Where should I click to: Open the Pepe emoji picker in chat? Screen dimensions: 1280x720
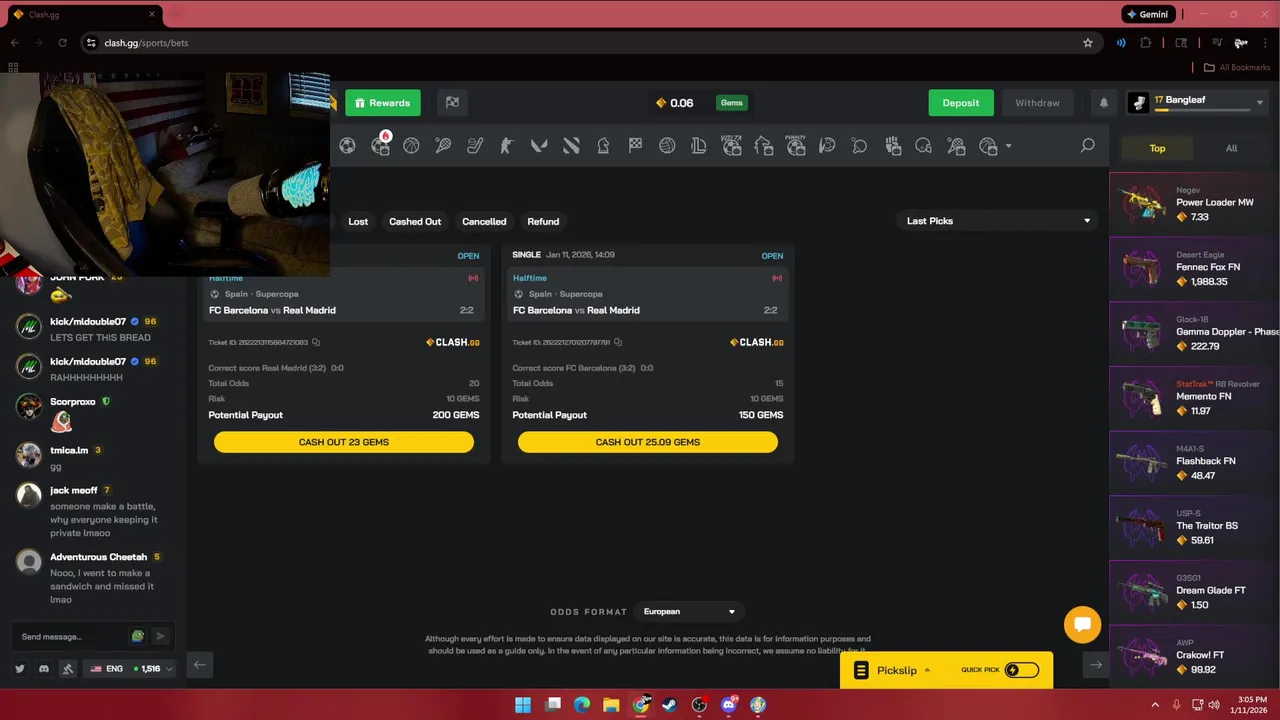pos(138,636)
